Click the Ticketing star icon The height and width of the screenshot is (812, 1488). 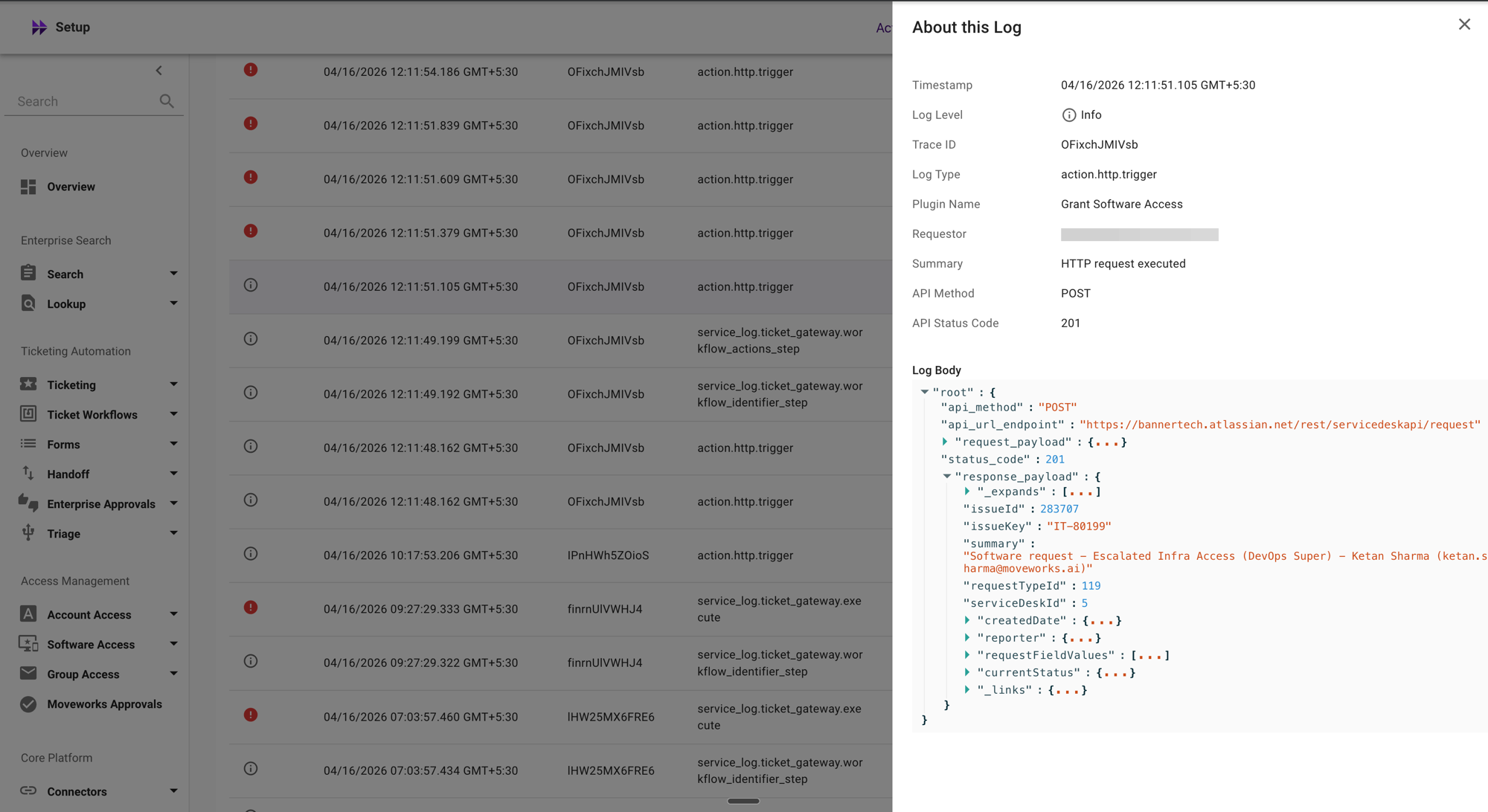click(x=28, y=384)
